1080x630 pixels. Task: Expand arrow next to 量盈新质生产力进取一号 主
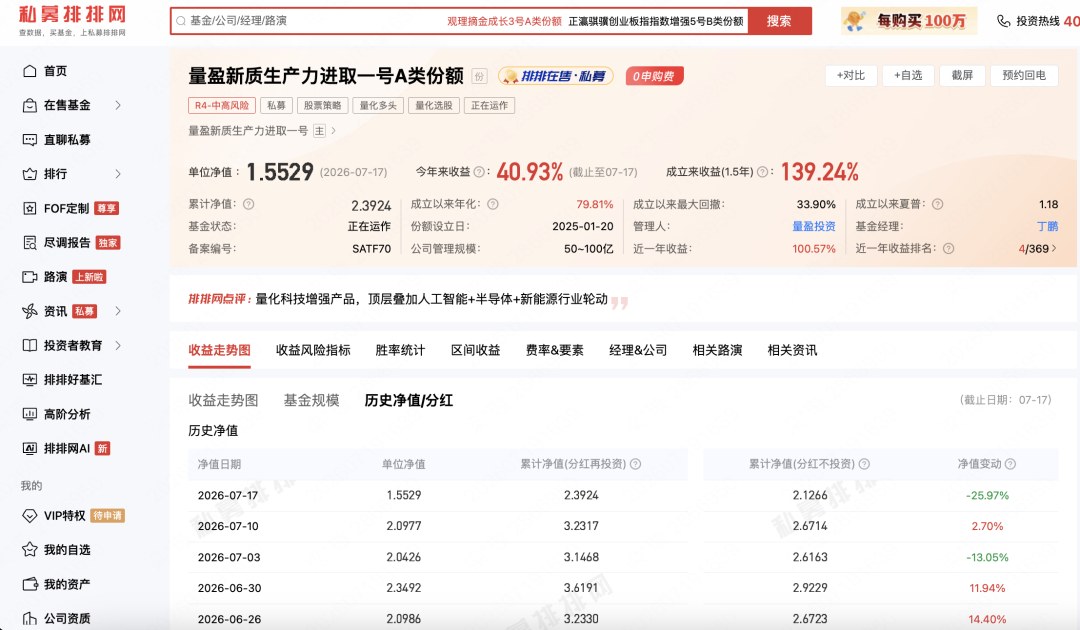(334, 131)
